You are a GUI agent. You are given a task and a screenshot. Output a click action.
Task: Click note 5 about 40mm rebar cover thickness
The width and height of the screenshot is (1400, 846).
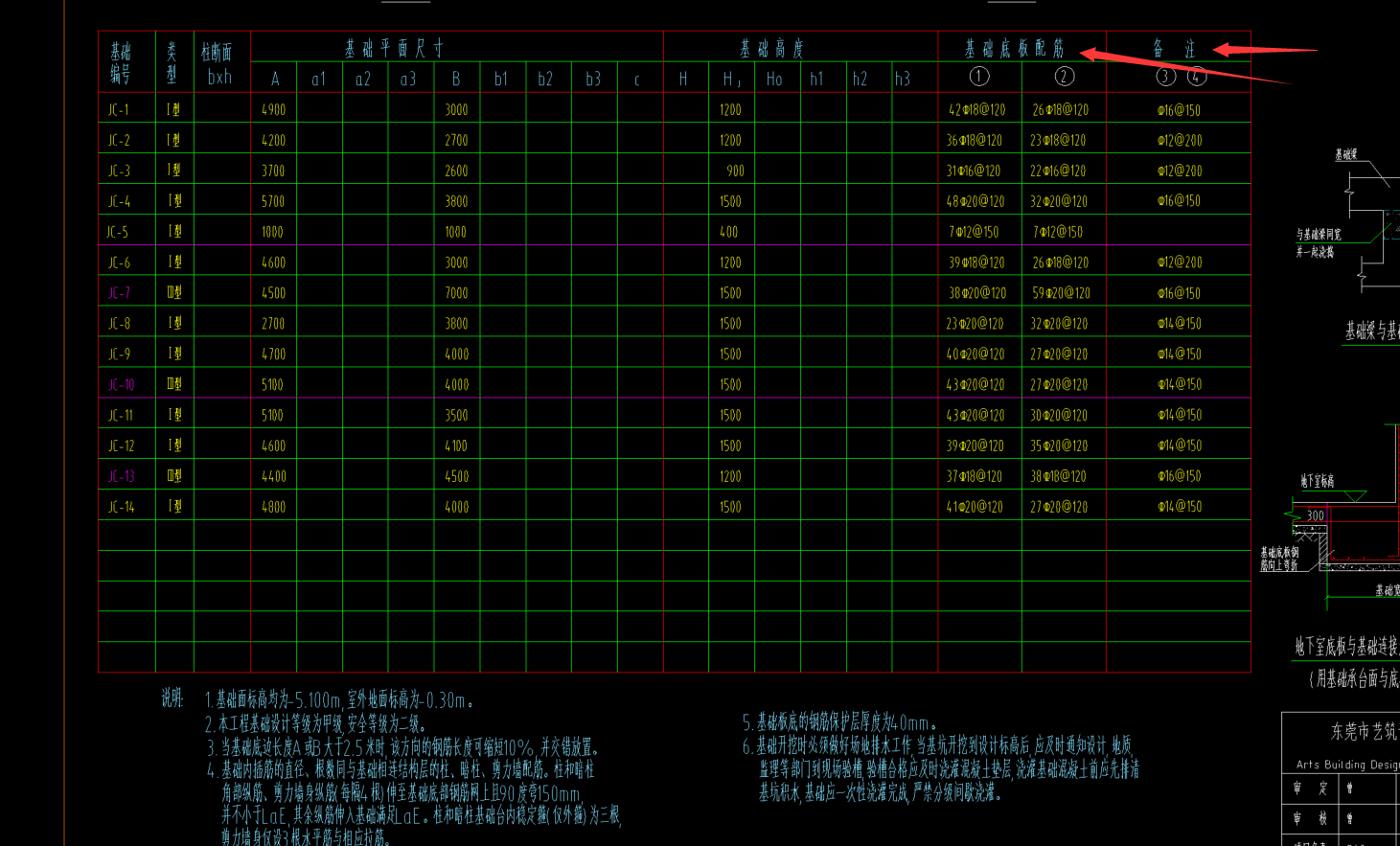coord(840,723)
